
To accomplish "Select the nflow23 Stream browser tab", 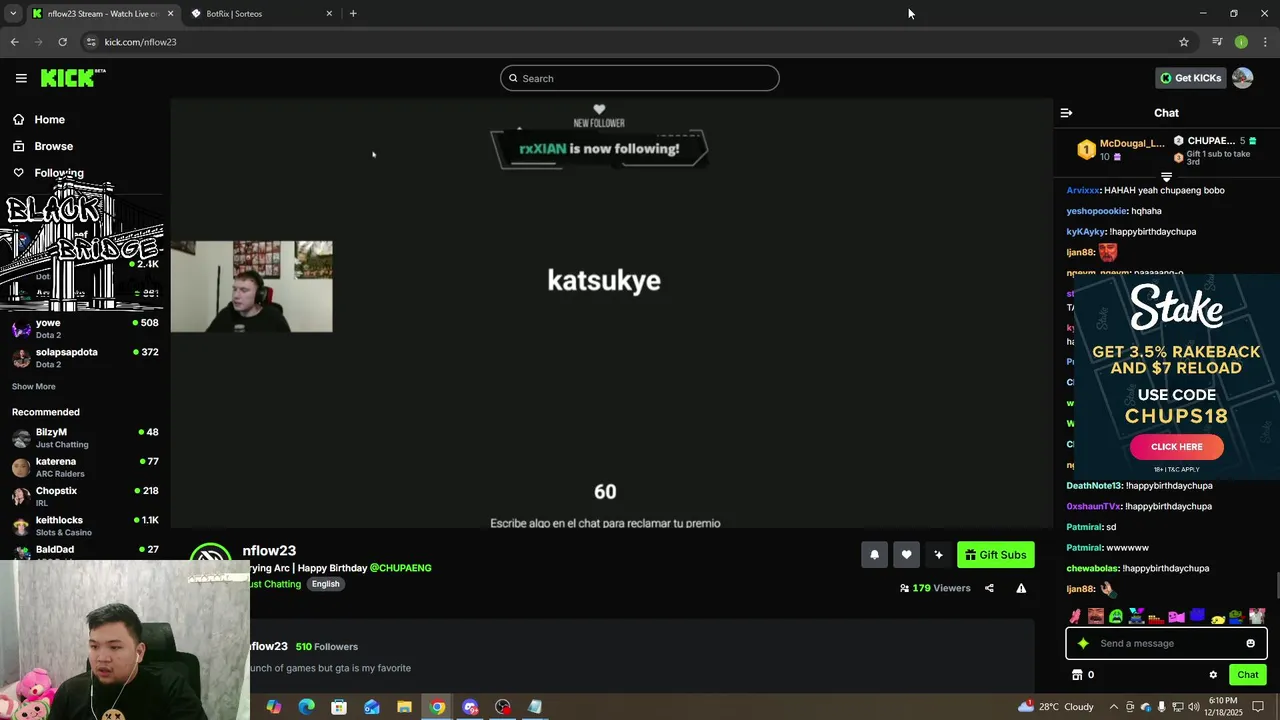I will coord(101,14).
